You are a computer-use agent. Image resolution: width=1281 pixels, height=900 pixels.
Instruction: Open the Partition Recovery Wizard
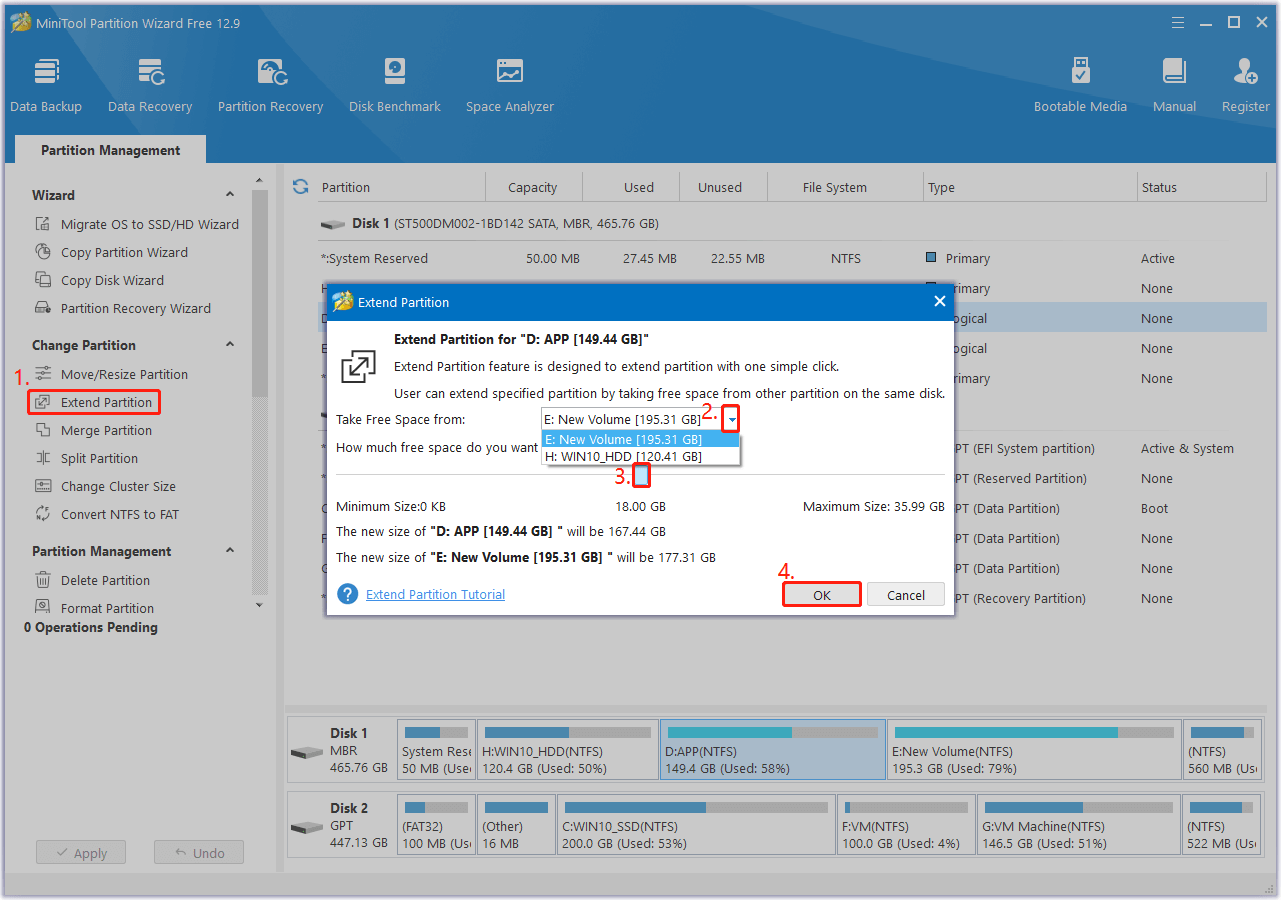122,308
